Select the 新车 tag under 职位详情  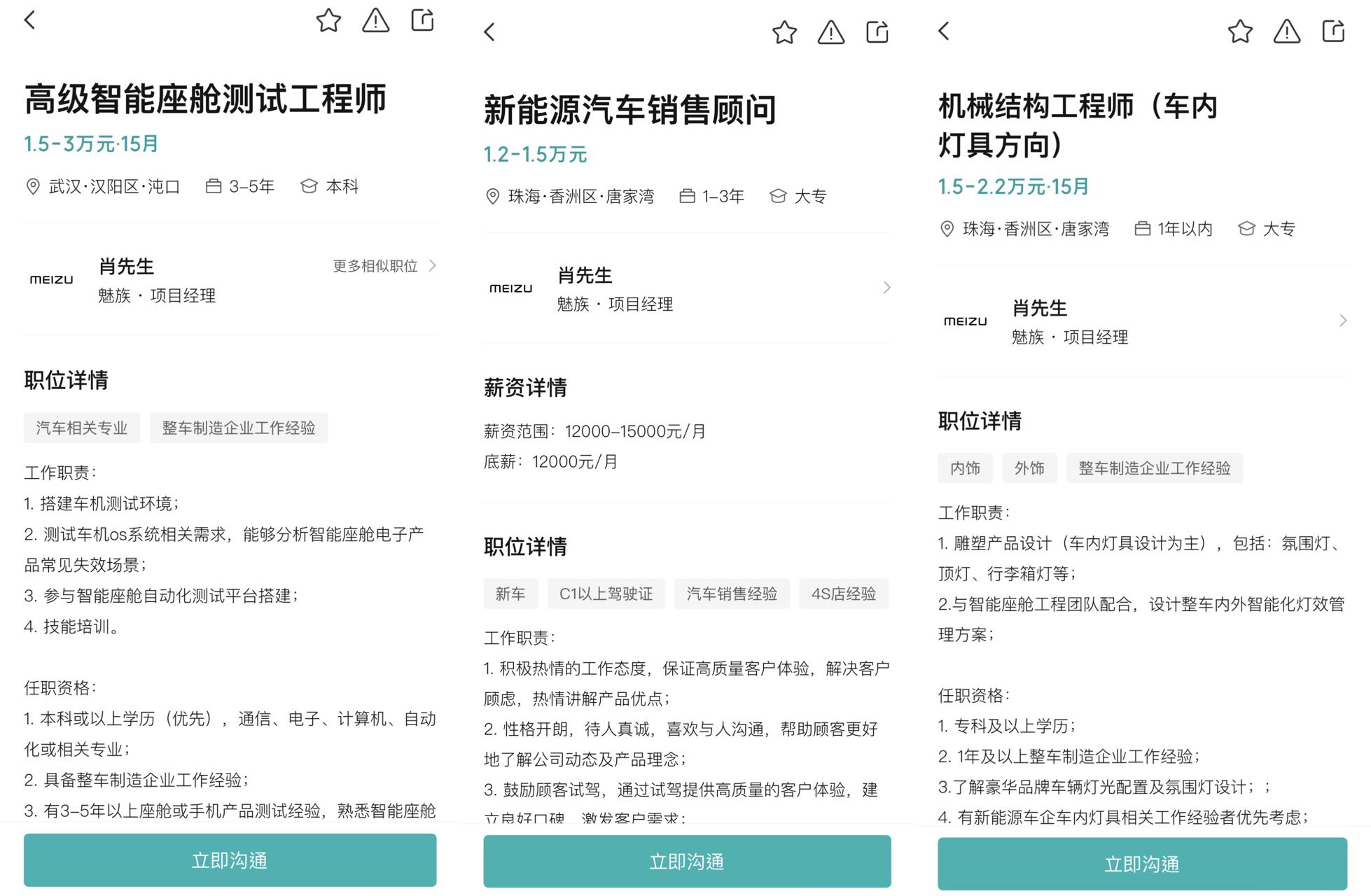click(510, 594)
